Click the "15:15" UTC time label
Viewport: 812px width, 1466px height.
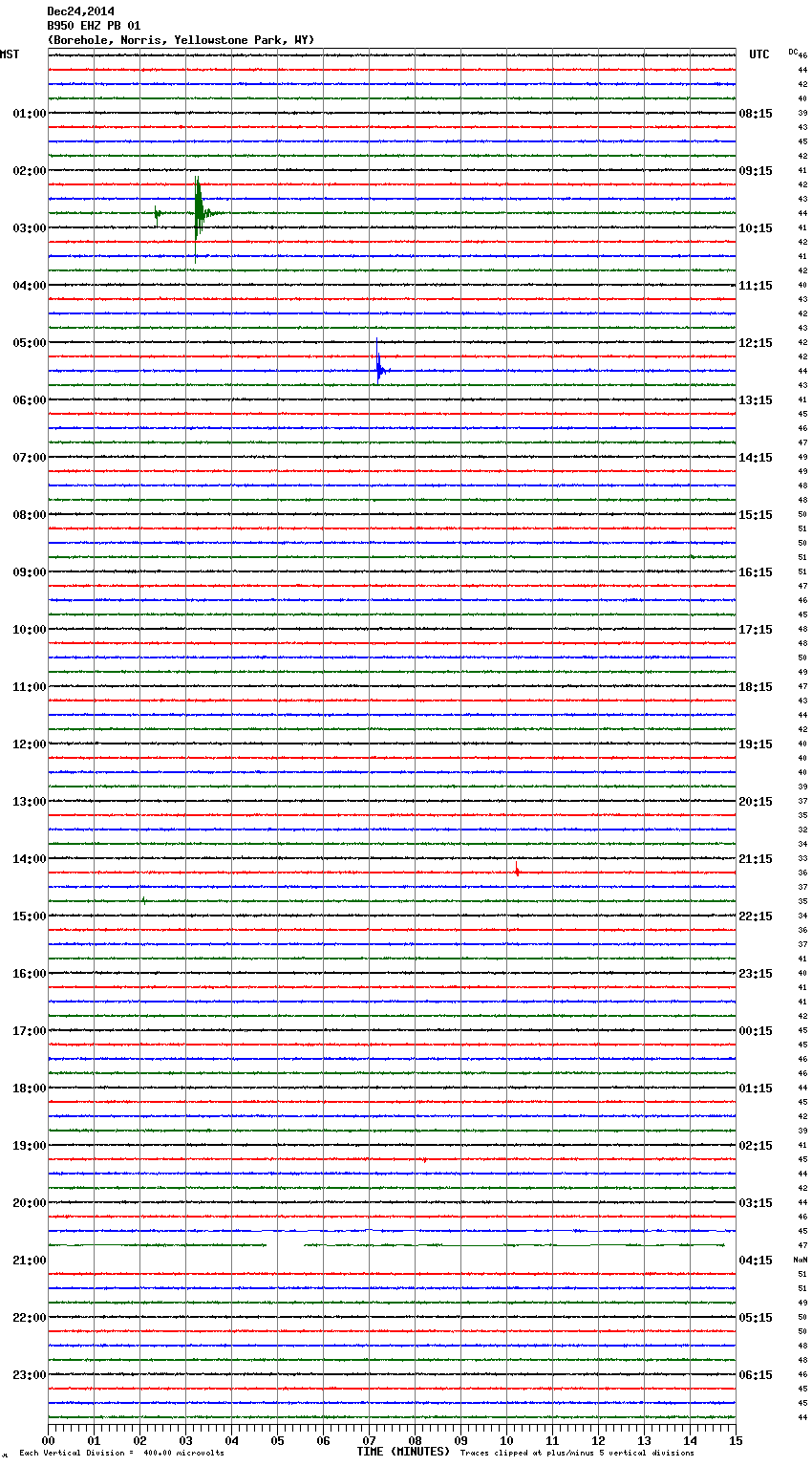click(x=756, y=515)
